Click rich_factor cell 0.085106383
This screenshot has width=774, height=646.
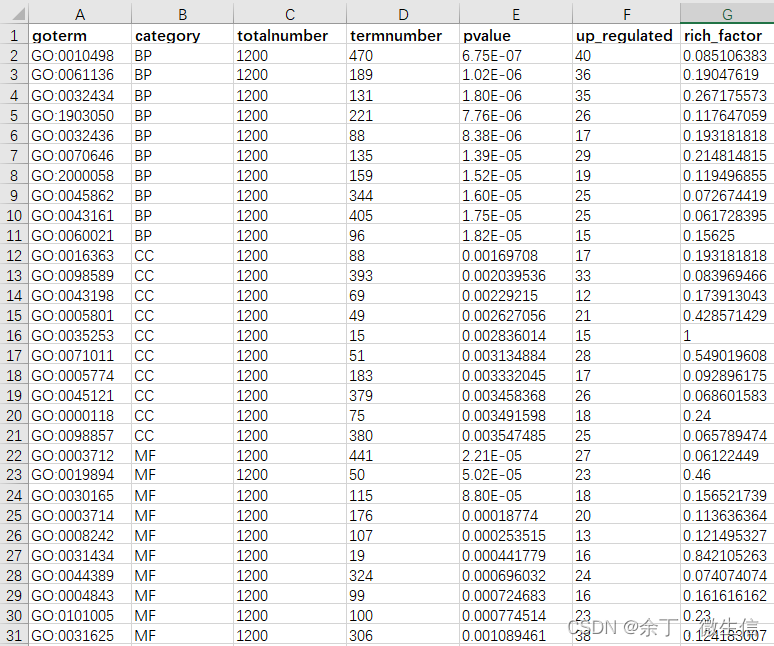coord(727,55)
